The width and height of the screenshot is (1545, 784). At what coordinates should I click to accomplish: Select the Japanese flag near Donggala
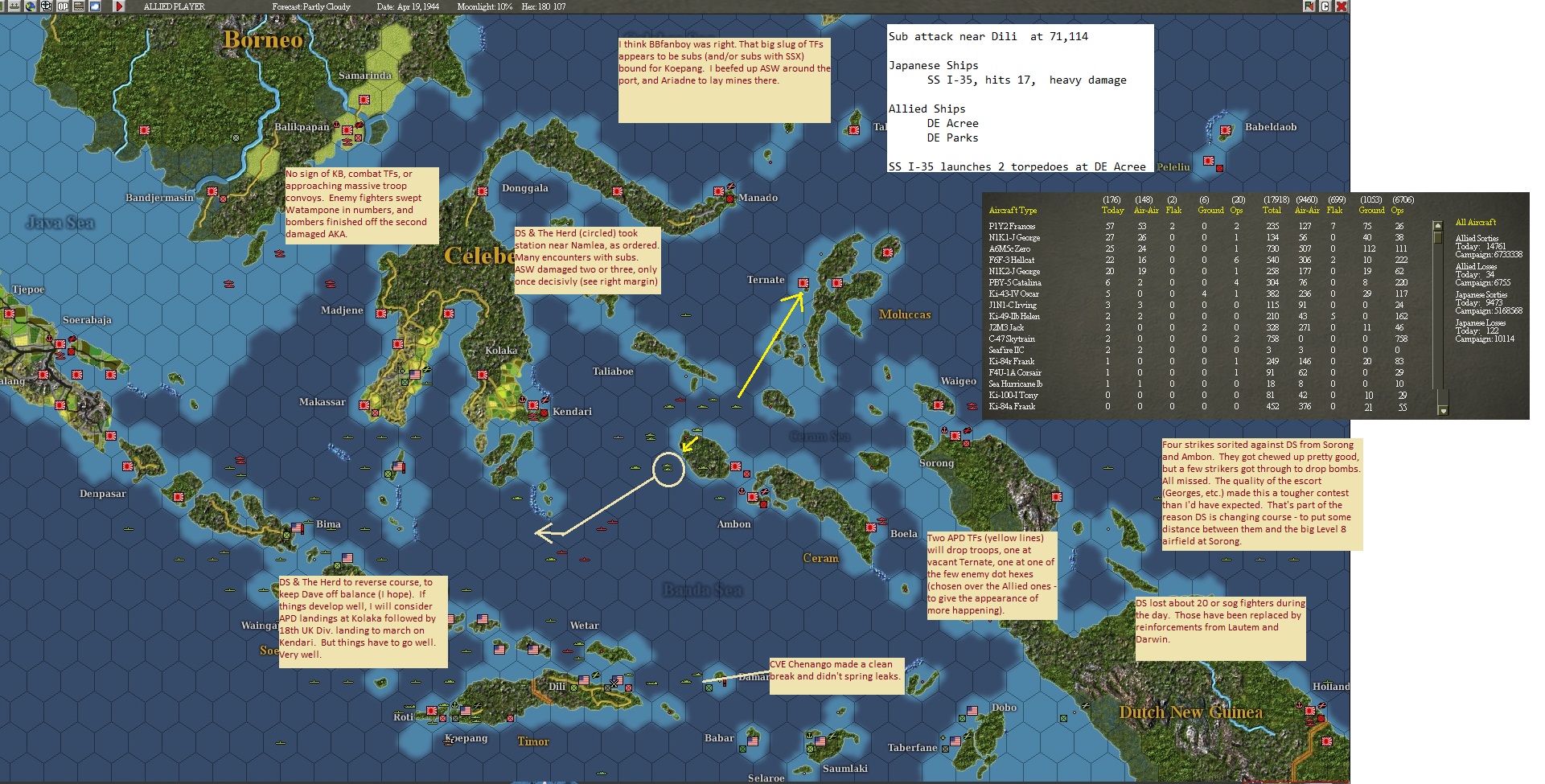coord(482,191)
